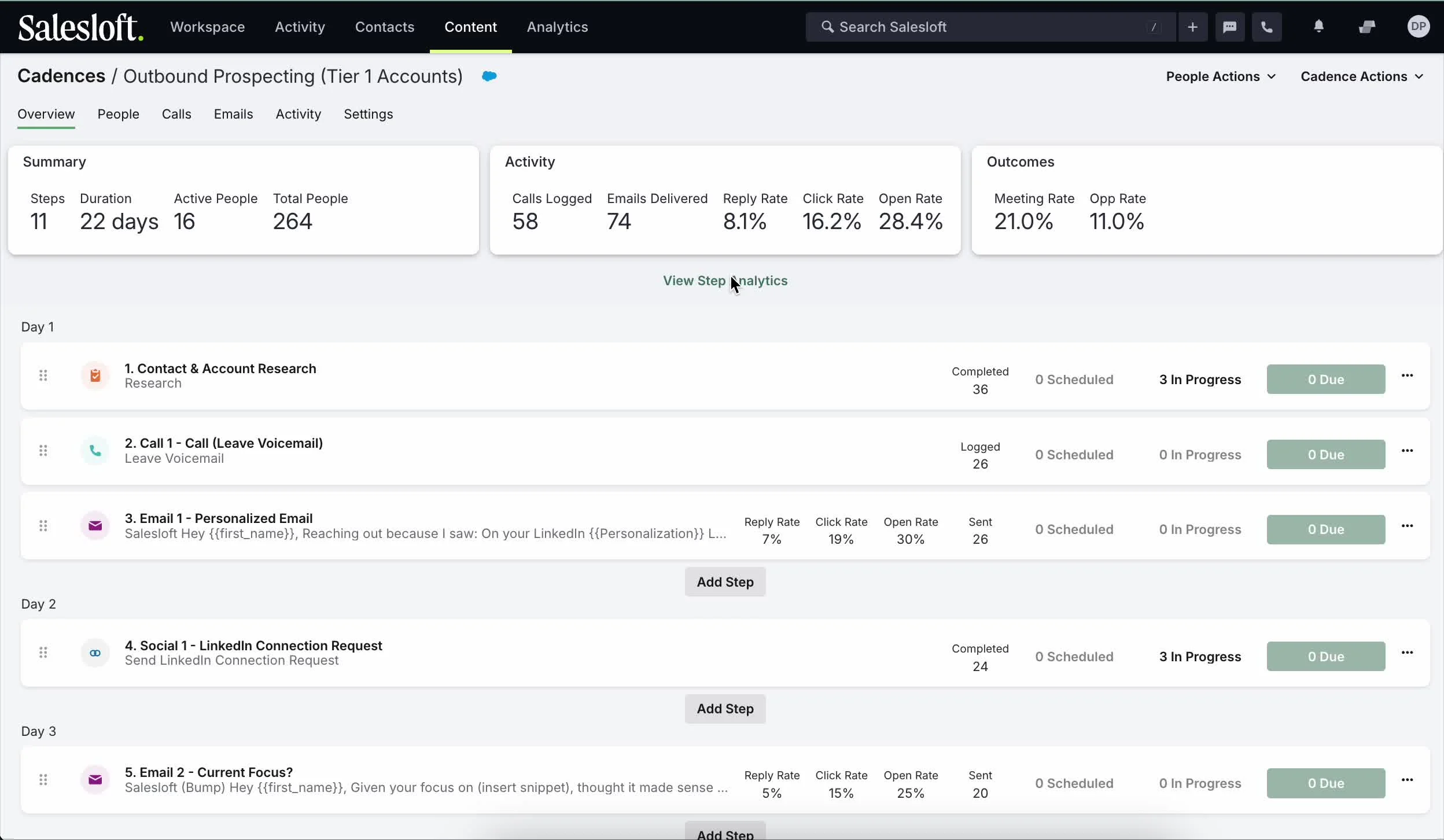Expand the Cadence Actions dropdown
Image resolution: width=1444 pixels, height=840 pixels.
tap(1362, 76)
